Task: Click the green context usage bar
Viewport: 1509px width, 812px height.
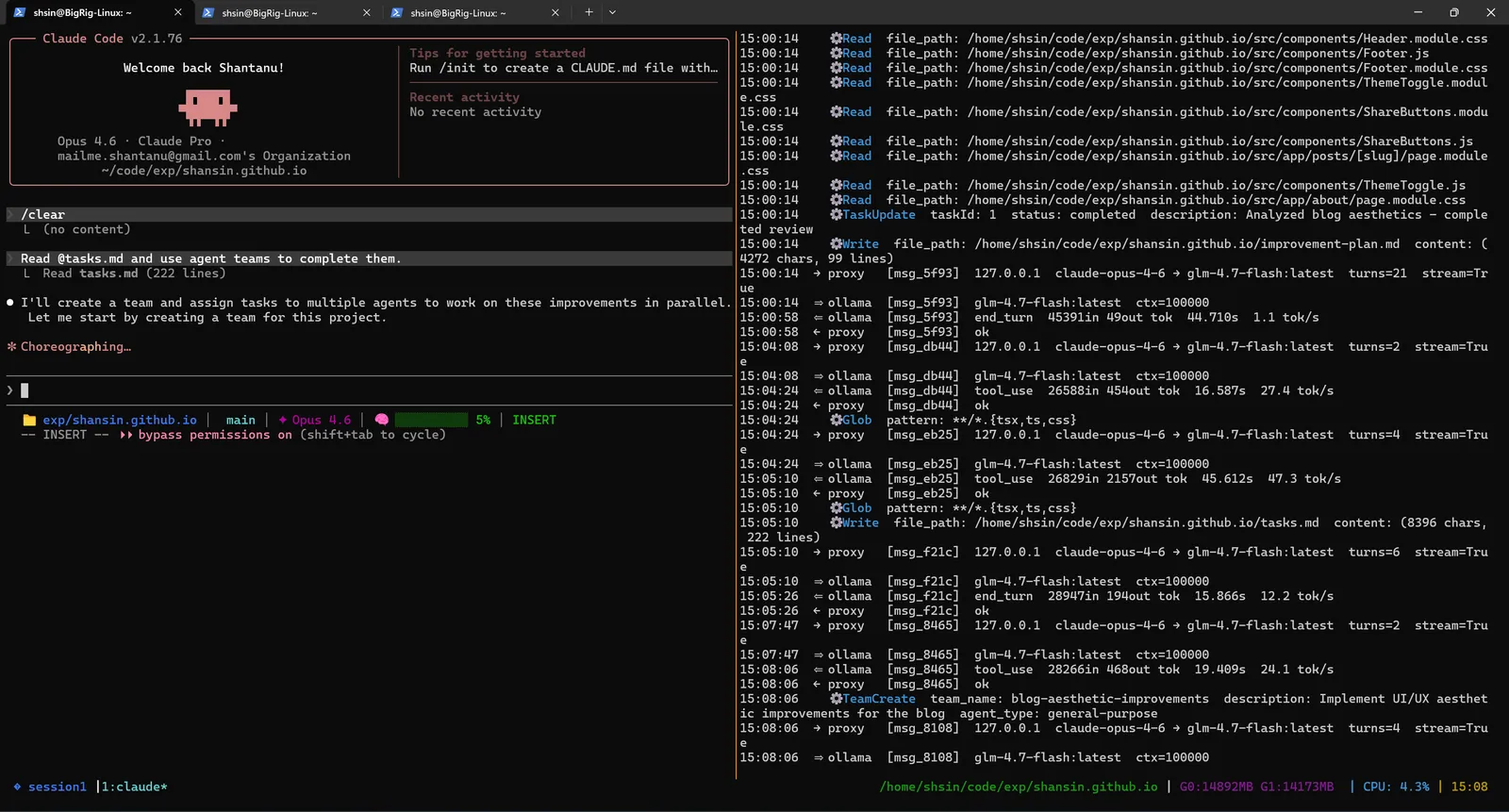Action: (431, 421)
